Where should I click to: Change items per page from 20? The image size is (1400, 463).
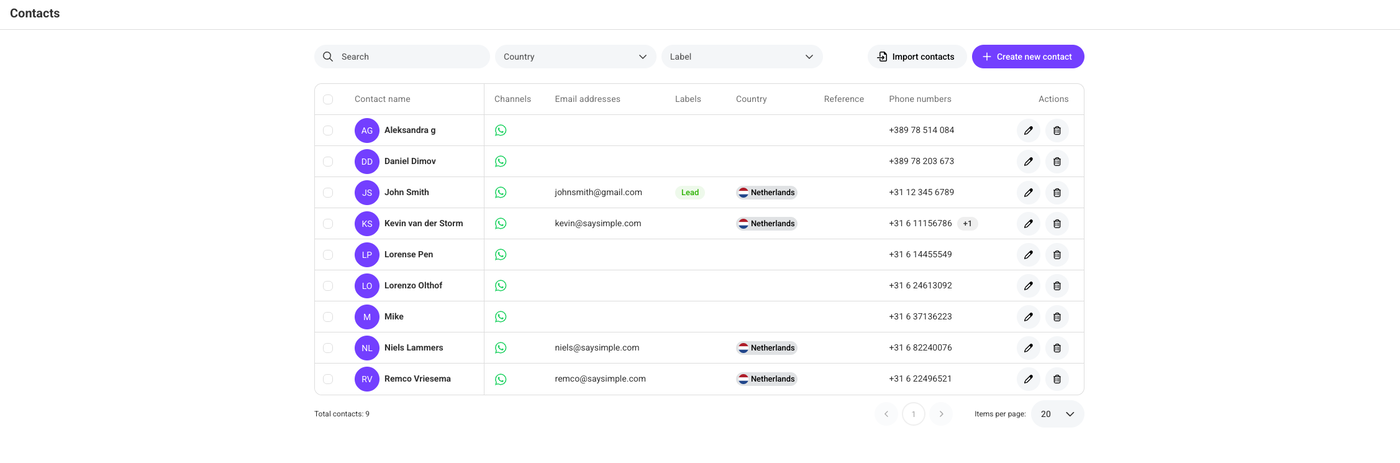click(1058, 414)
